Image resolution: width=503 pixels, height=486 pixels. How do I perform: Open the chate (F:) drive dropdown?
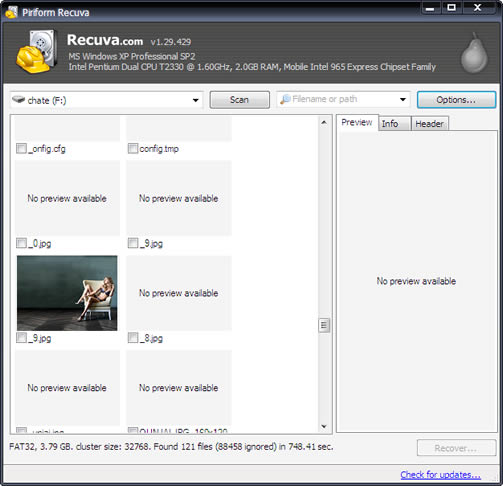(196, 100)
